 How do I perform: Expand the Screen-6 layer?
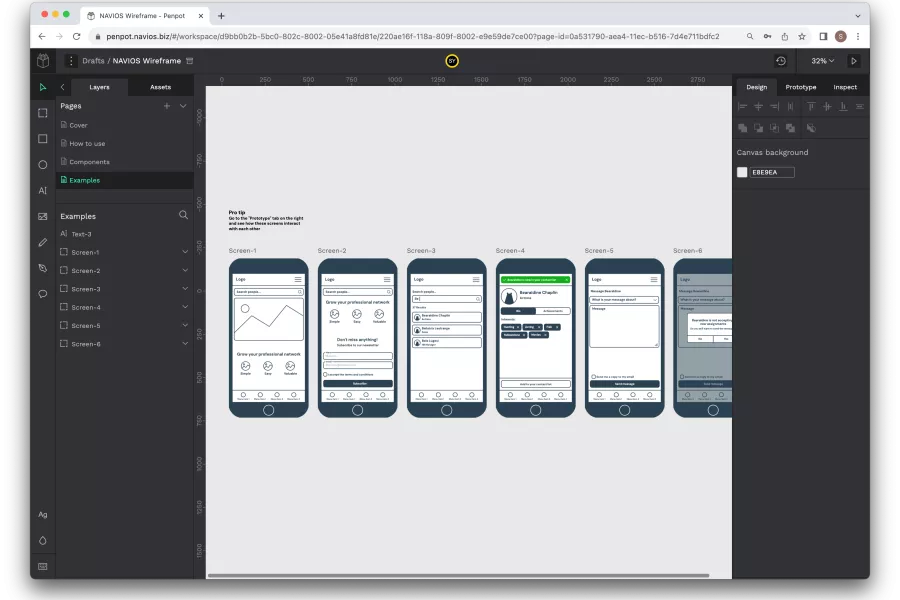[185, 344]
